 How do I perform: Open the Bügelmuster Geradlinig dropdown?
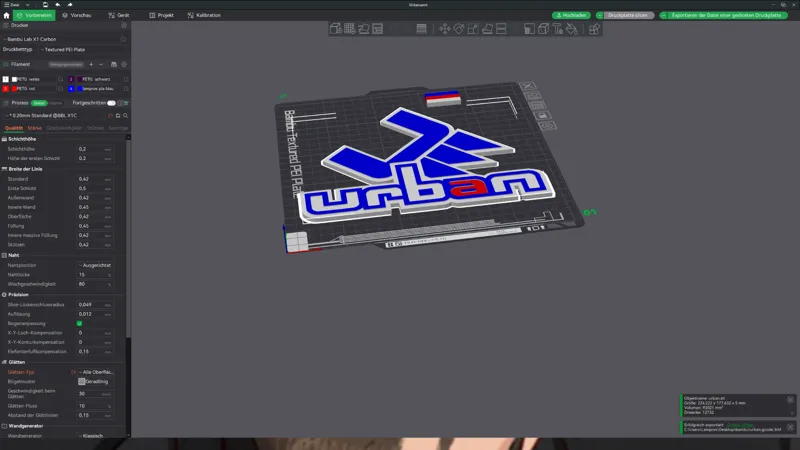coord(96,382)
